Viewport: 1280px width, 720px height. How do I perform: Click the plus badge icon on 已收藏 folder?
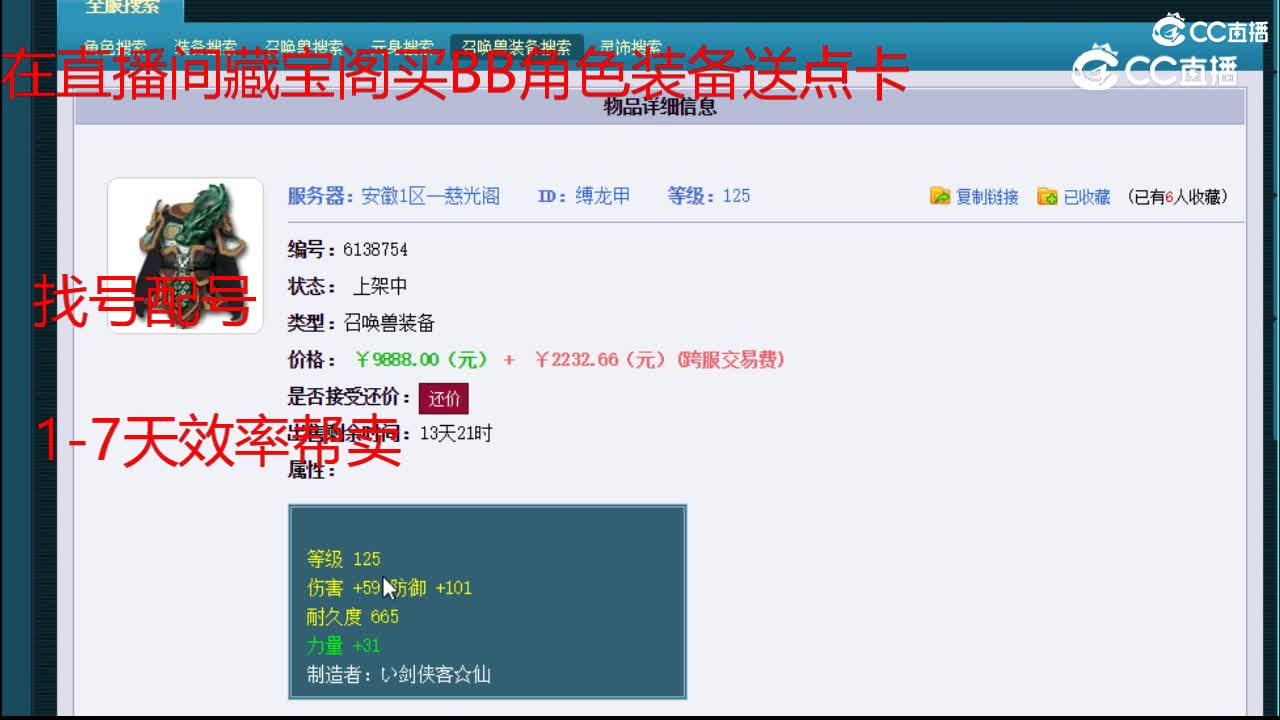click(x=1053, y=200)
